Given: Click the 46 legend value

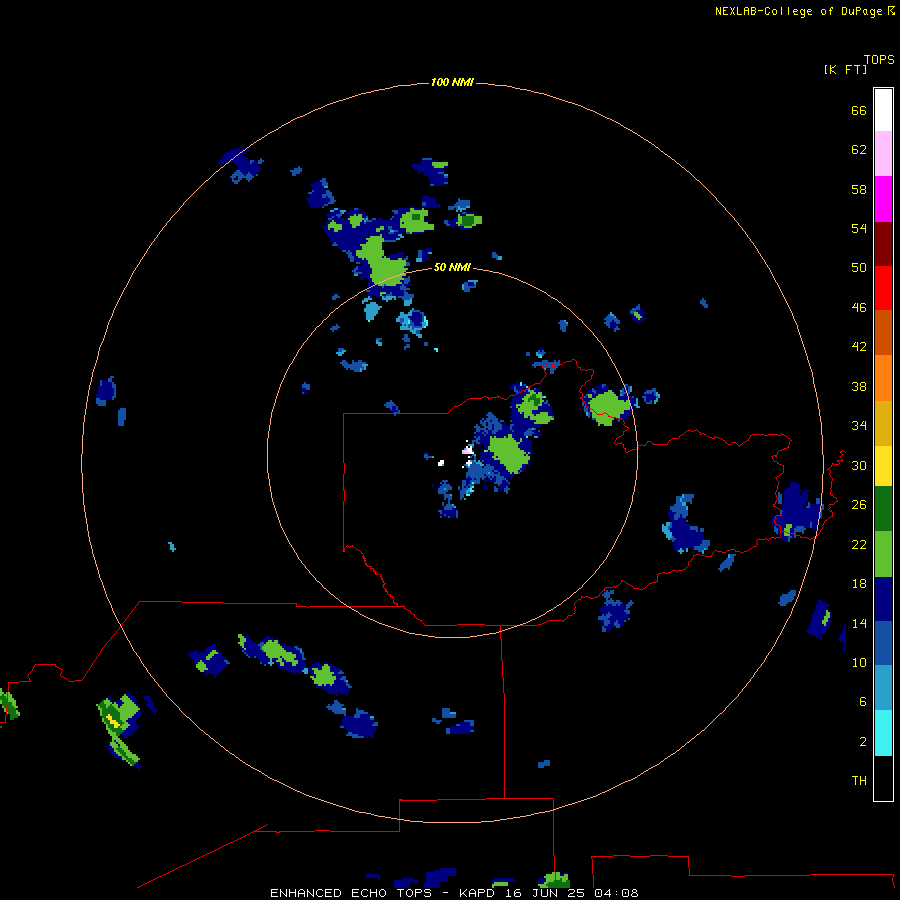Looking at the screenshot, I should tap(859, 307).
